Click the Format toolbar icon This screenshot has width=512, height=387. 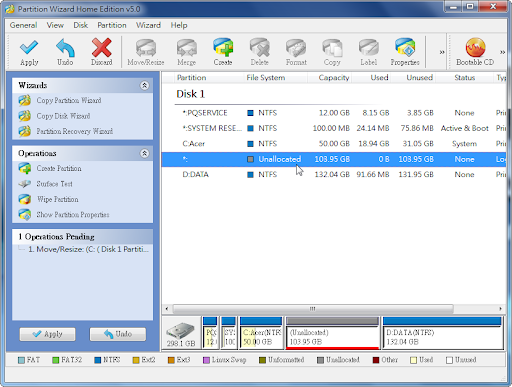coord(296,48)
